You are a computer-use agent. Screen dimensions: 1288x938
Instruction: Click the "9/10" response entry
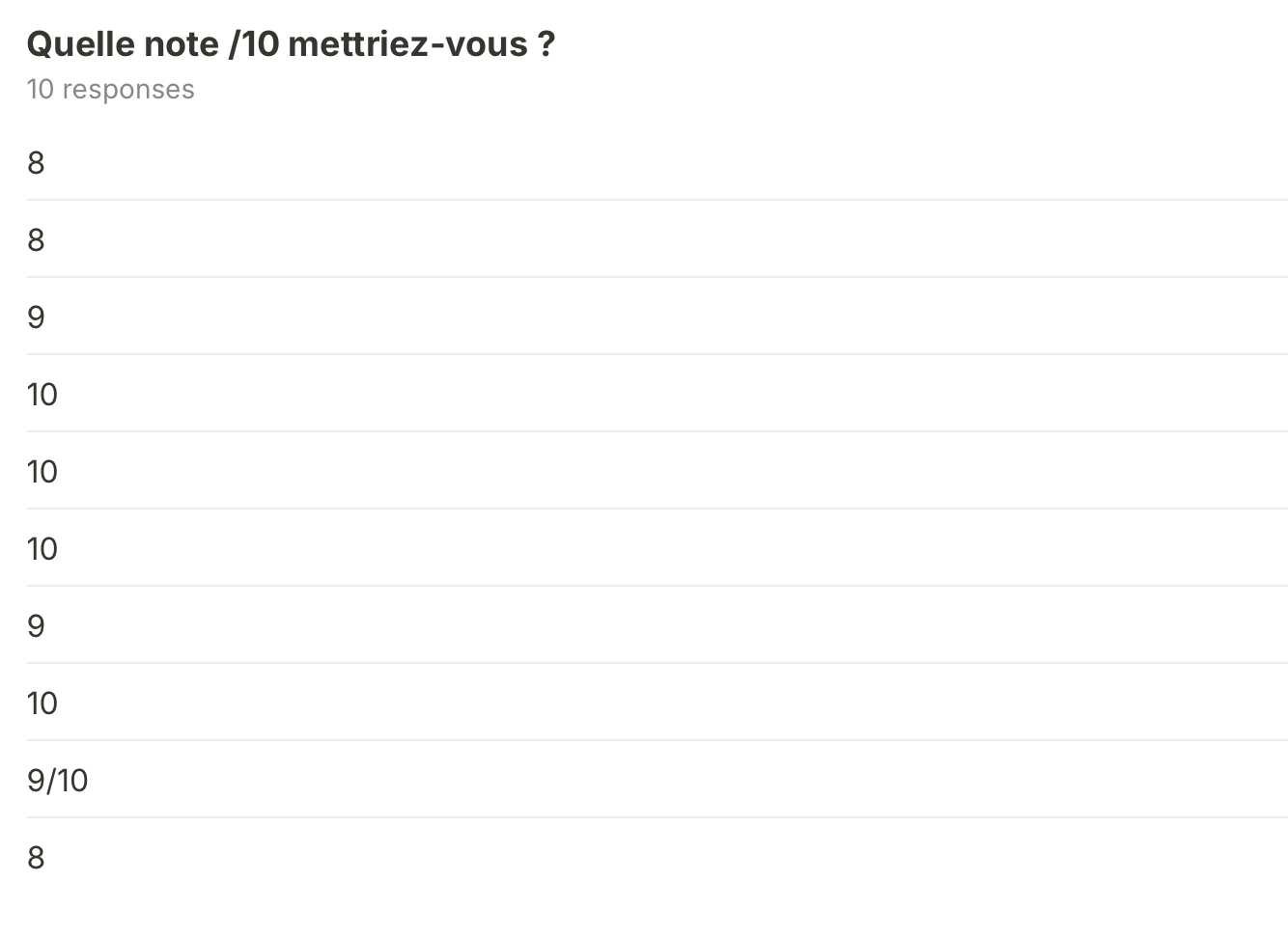58,781
